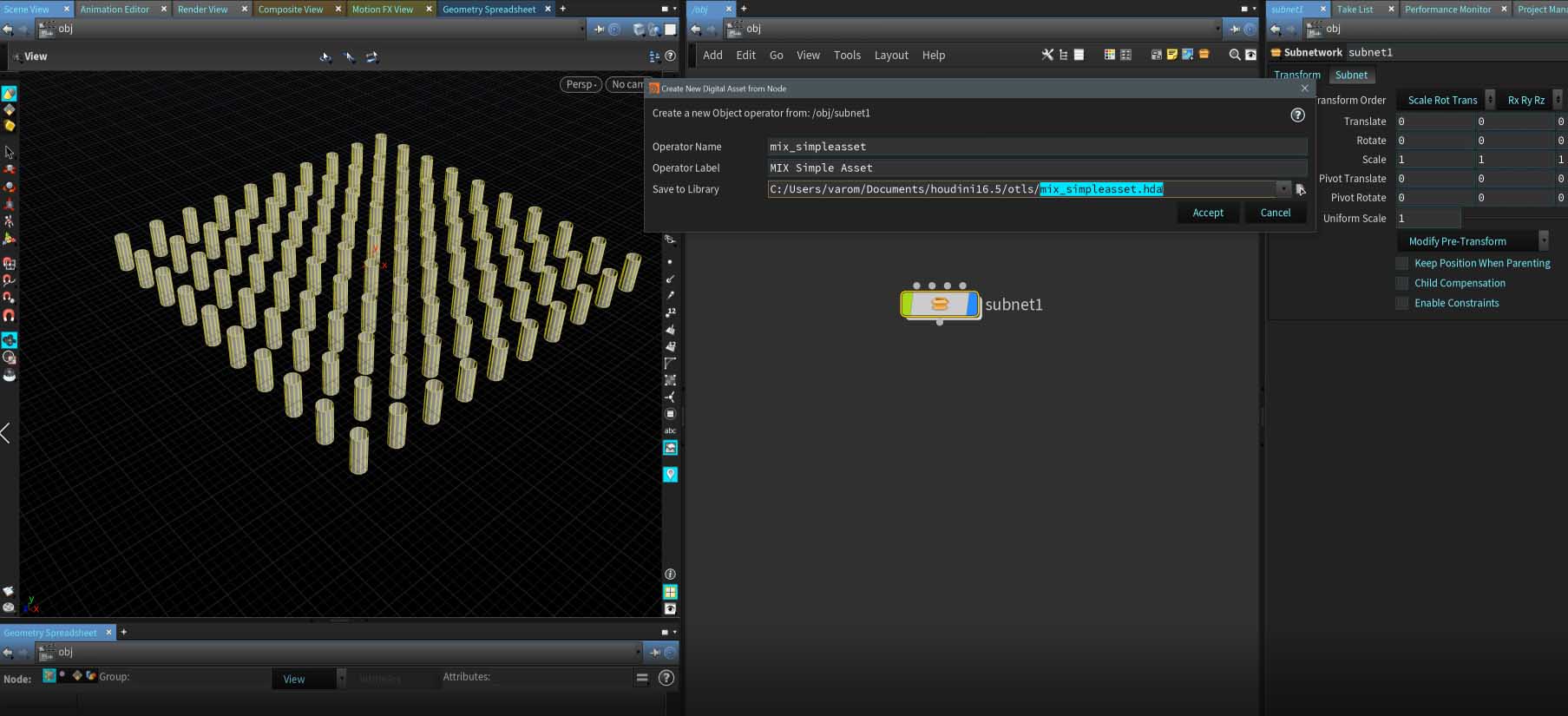Open the Persp viewport camera dropdown
Image resolution: width=1568 pixels, height=716 pixels.
pos(581,84)
